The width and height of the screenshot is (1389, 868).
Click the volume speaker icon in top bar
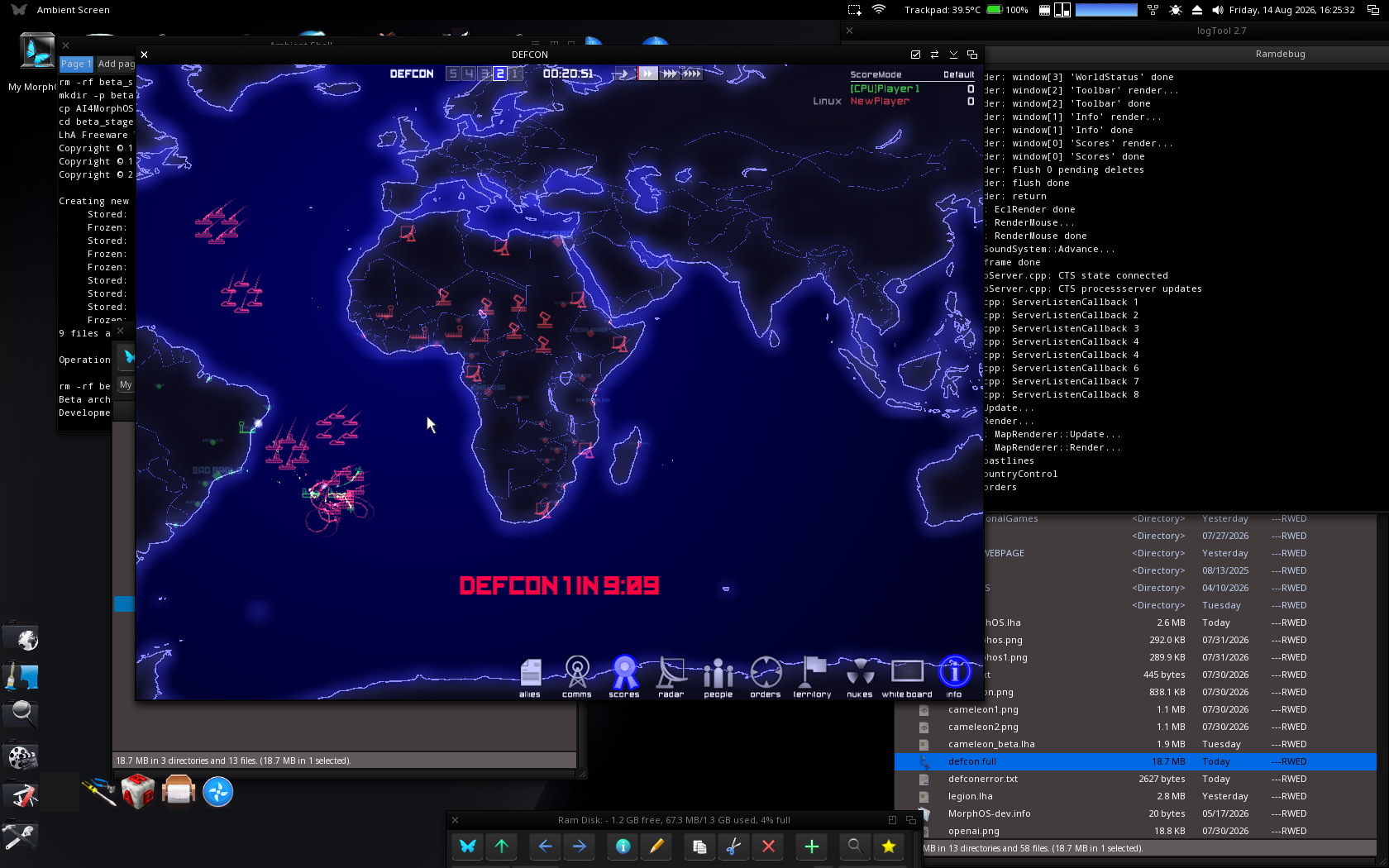coord(1217,10)
